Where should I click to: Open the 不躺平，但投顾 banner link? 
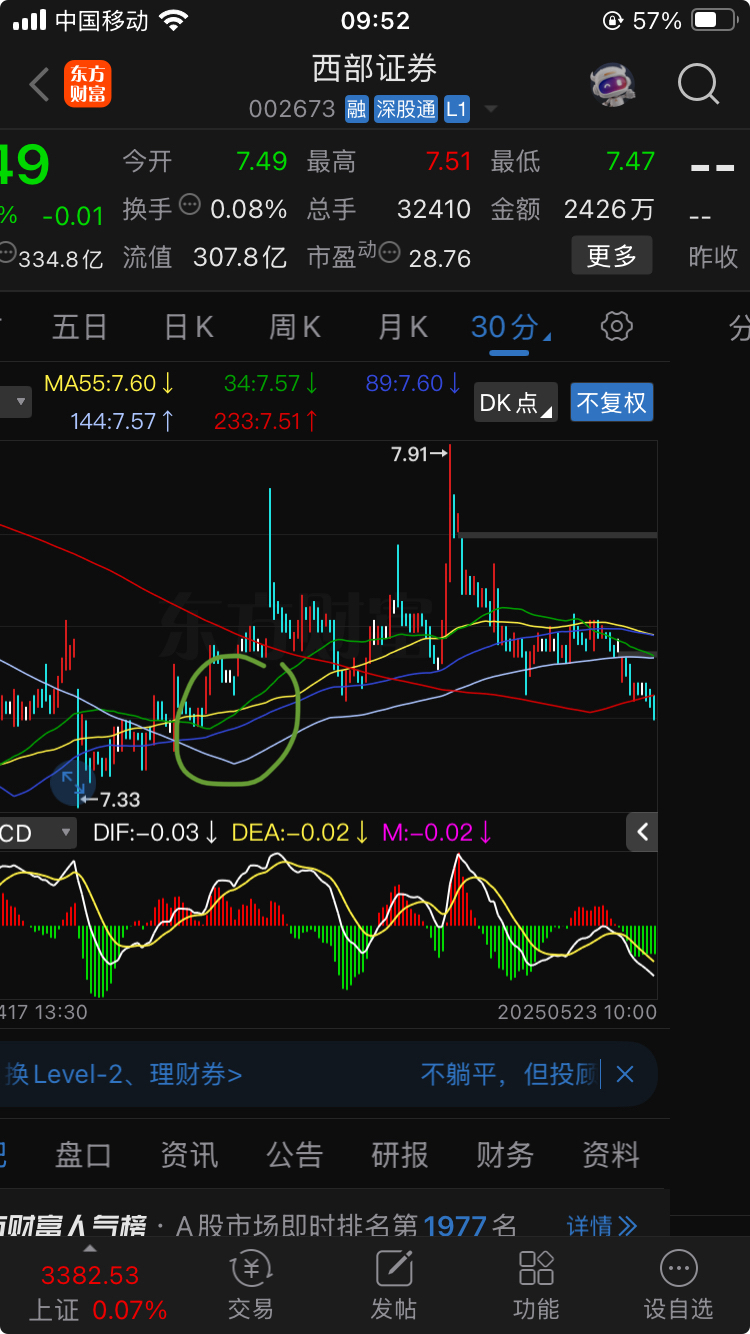pyautogui.click(x=509, y=1075)
